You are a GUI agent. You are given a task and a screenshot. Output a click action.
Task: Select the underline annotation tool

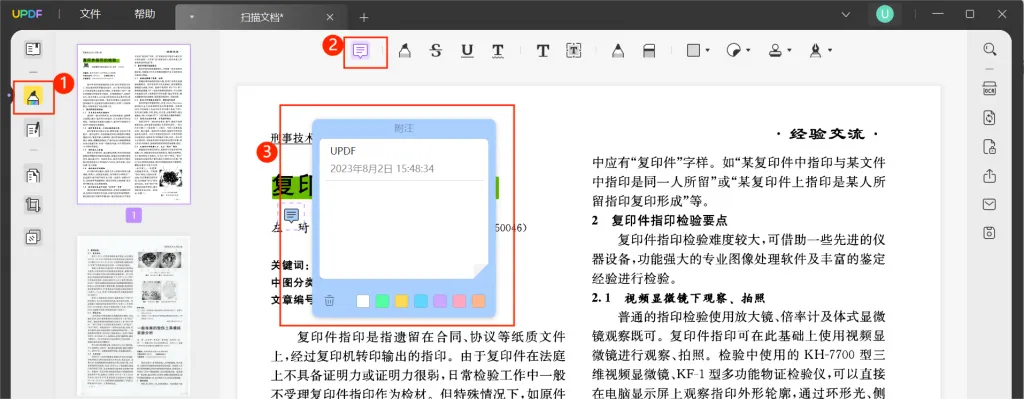[x=467, y=50]
